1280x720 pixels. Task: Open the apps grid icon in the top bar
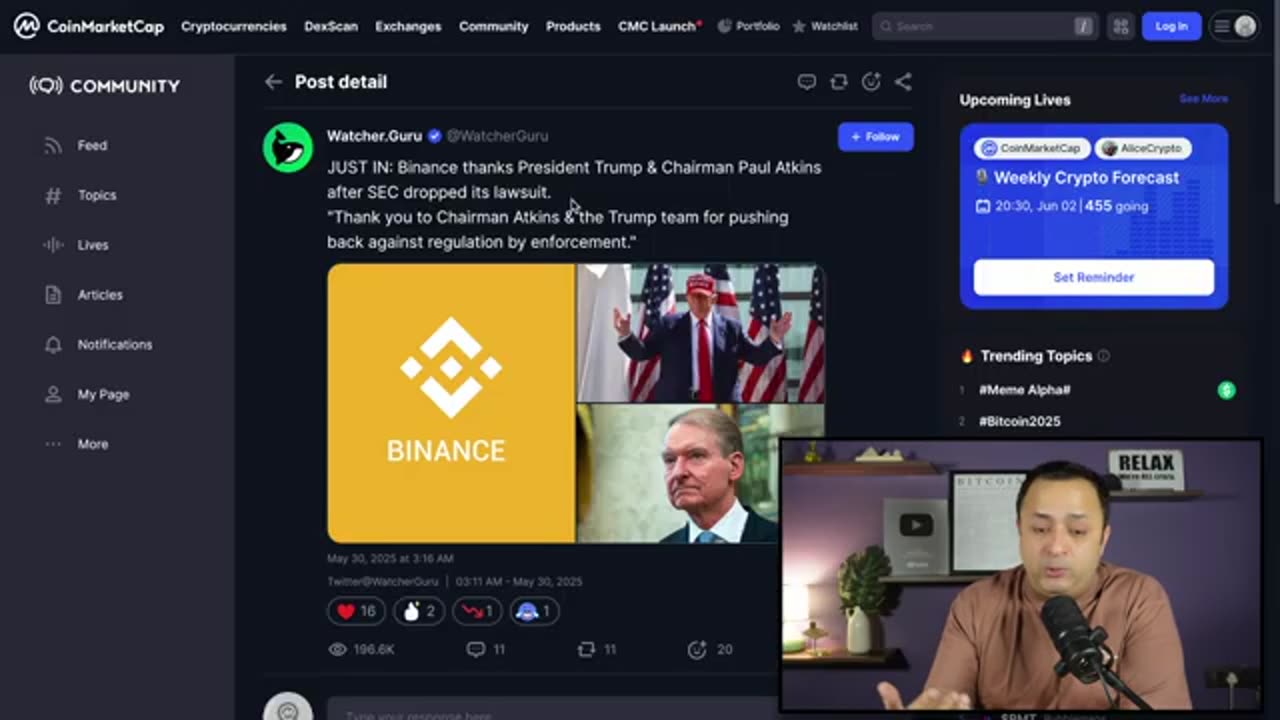(1121, 27)
